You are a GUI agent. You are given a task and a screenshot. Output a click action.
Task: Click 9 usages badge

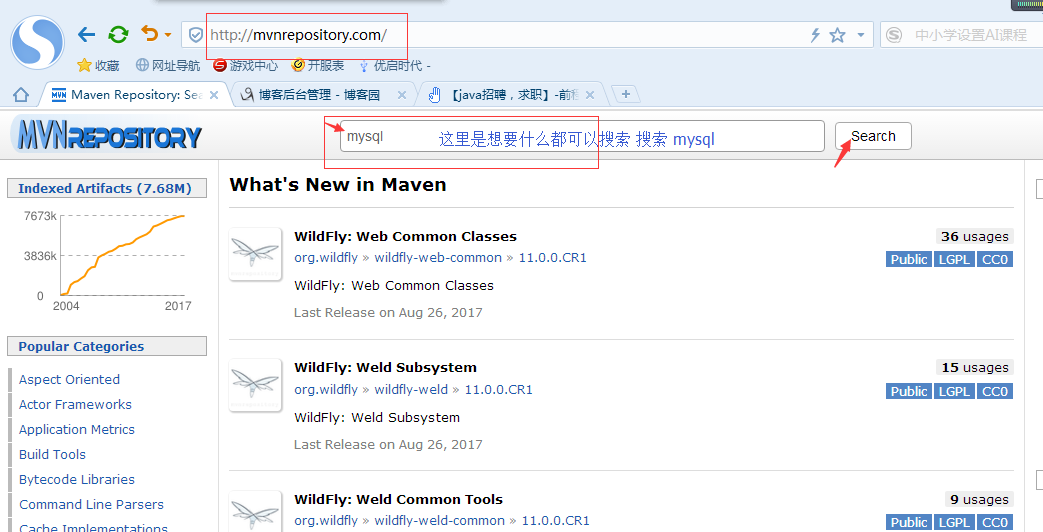click(979, 499)
